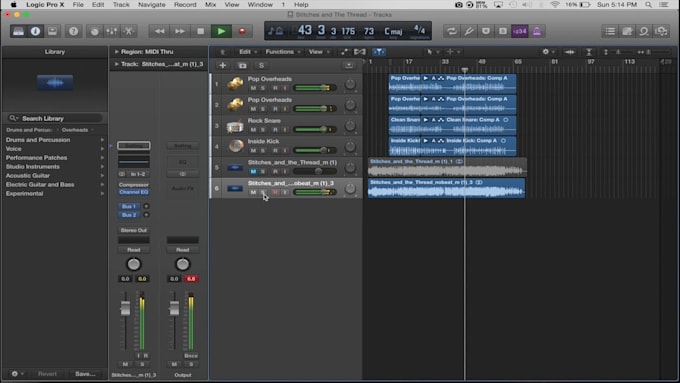Image resolution: width=680 pixels, height=383 pixels.
Task: Open the Navigate menu
Action: (151, 5)
